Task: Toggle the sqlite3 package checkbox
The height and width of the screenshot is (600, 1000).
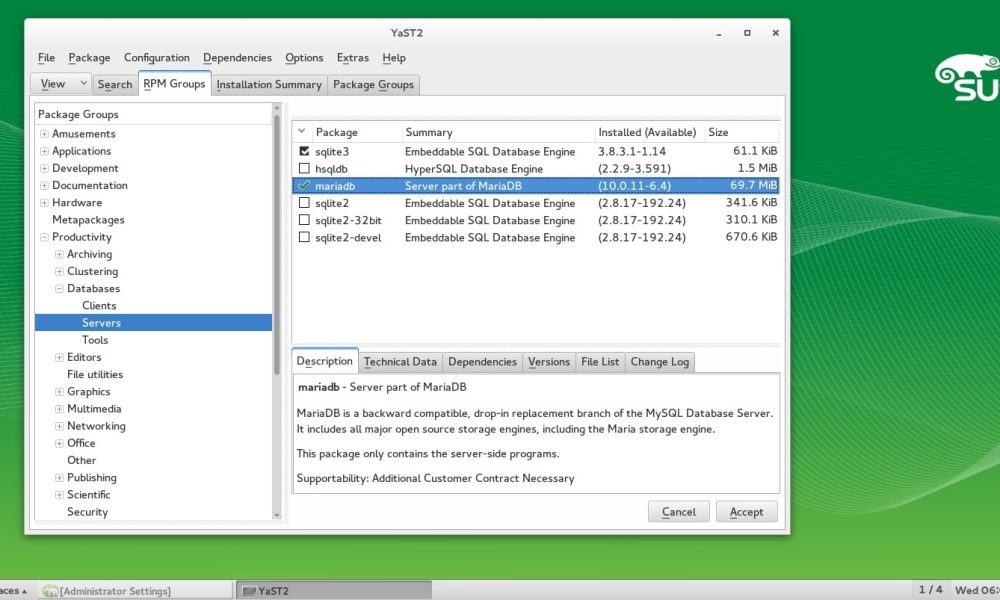Action: tap(304, 151)
